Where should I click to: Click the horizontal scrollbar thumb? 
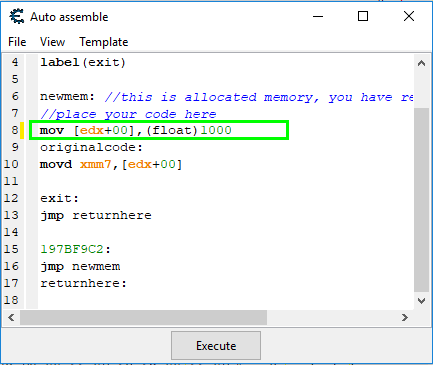click(x=143, y=317)
